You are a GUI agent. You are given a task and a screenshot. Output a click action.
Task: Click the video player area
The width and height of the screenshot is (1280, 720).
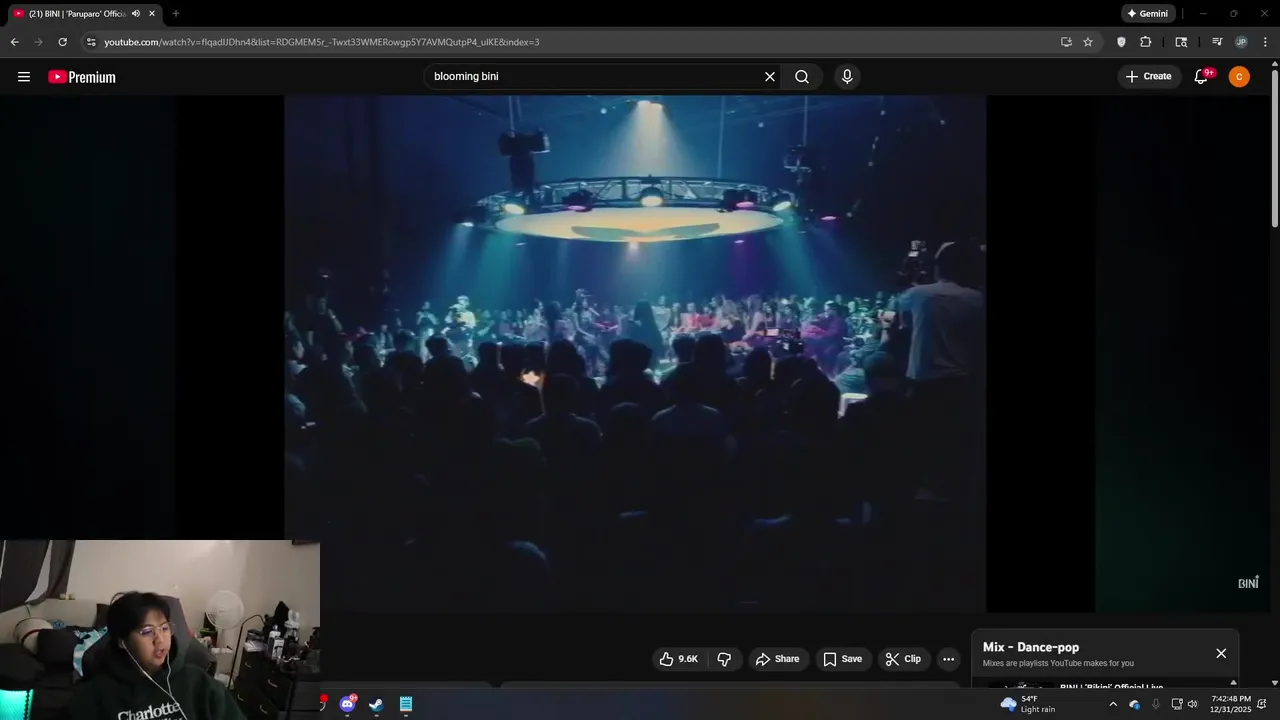pyautogui.click(x=635, y=353)
